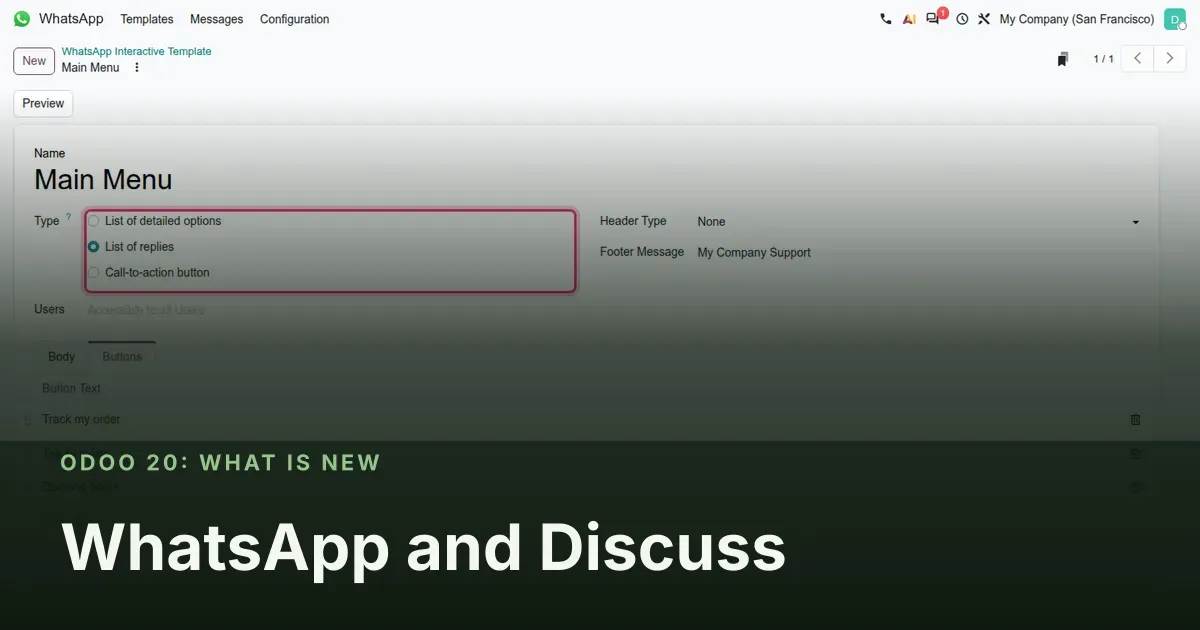
Task: Open the Messages menu
Action: point(217,19)
